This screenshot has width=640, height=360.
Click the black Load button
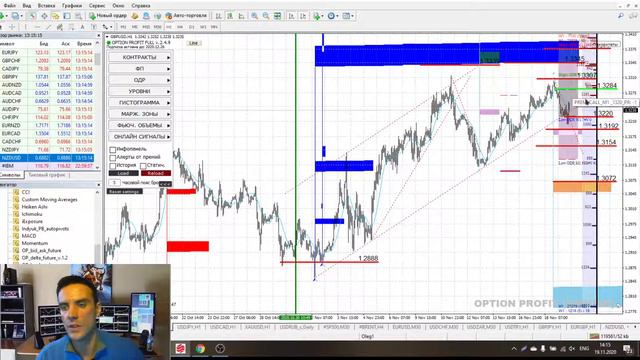[123, 173]
